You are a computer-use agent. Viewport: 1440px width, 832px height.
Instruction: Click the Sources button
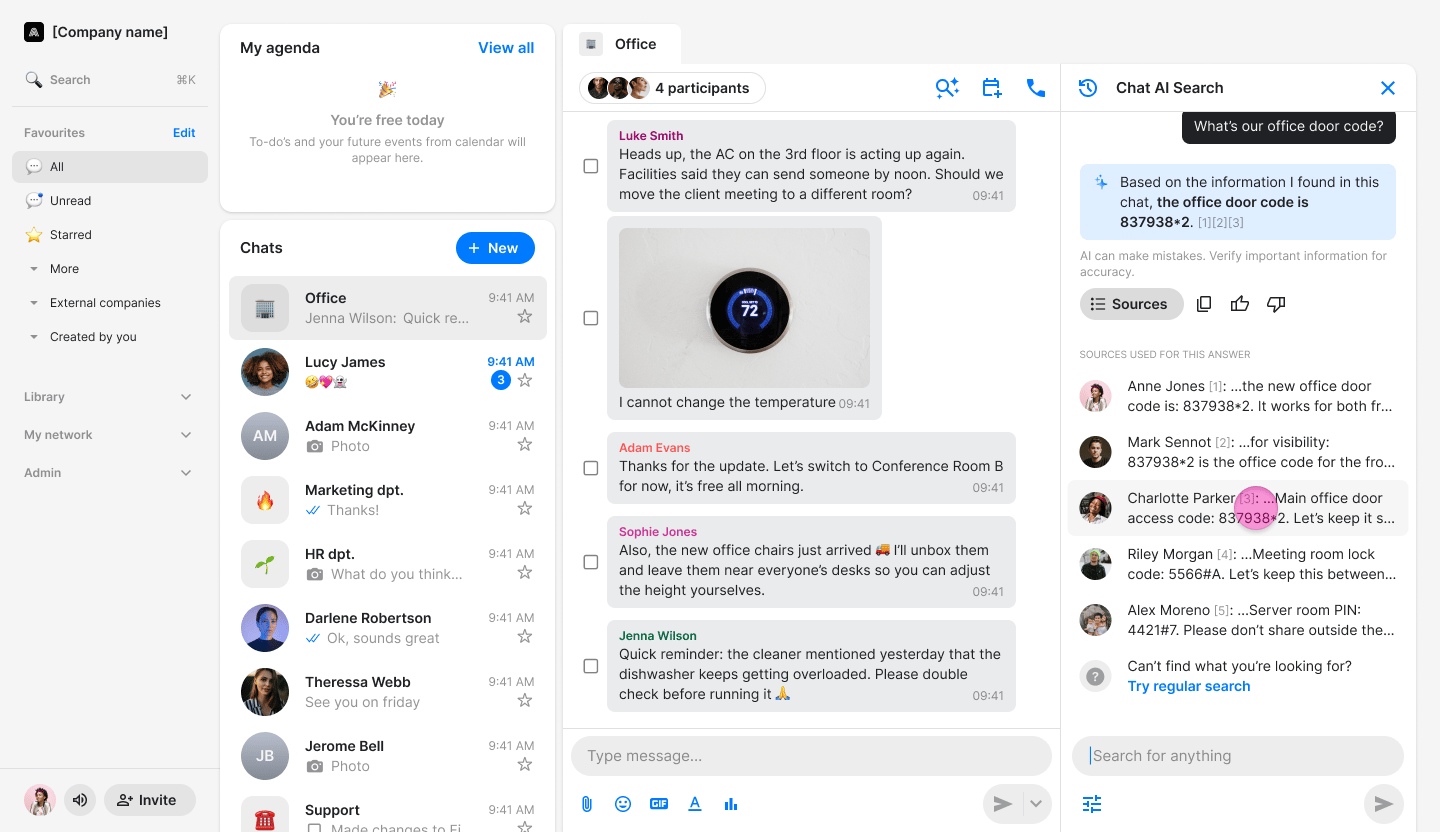pyautogui.click(x=1131, y=304)
